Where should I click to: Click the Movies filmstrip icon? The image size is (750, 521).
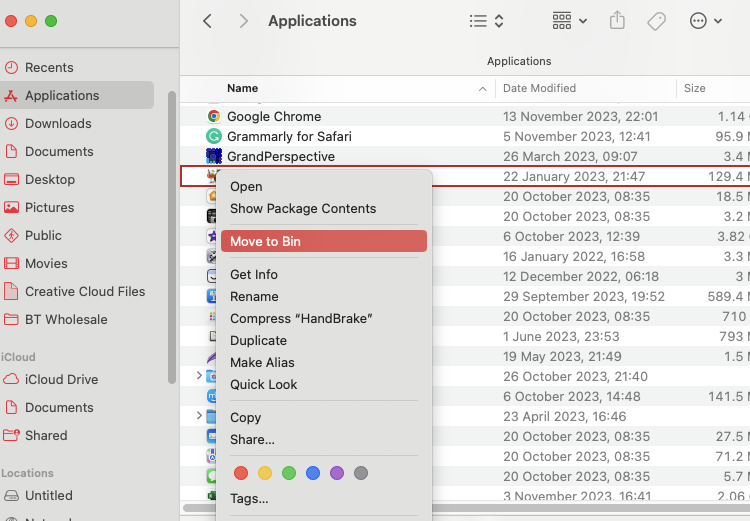point(11,263)
